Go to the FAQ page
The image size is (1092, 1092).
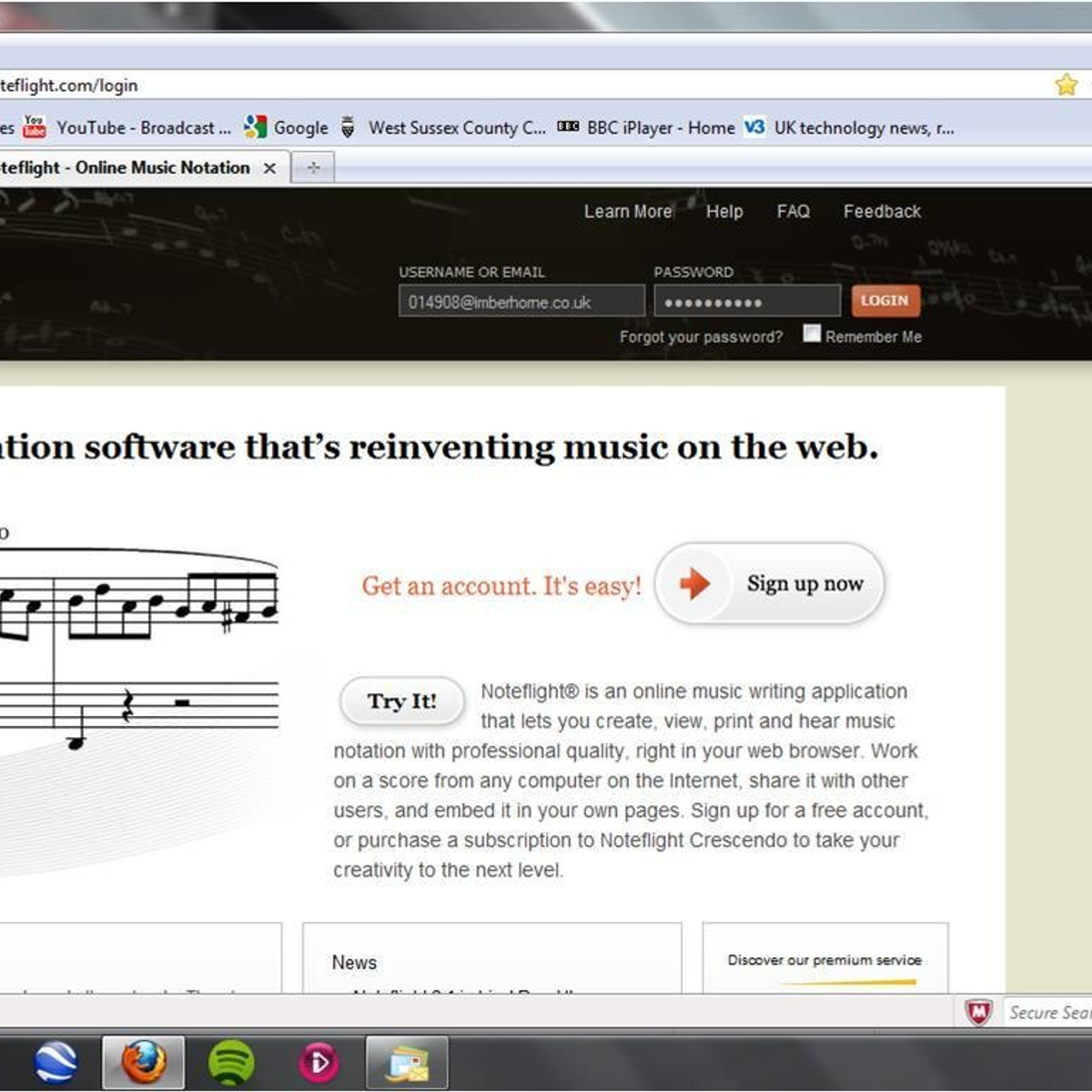pos(794,211)
